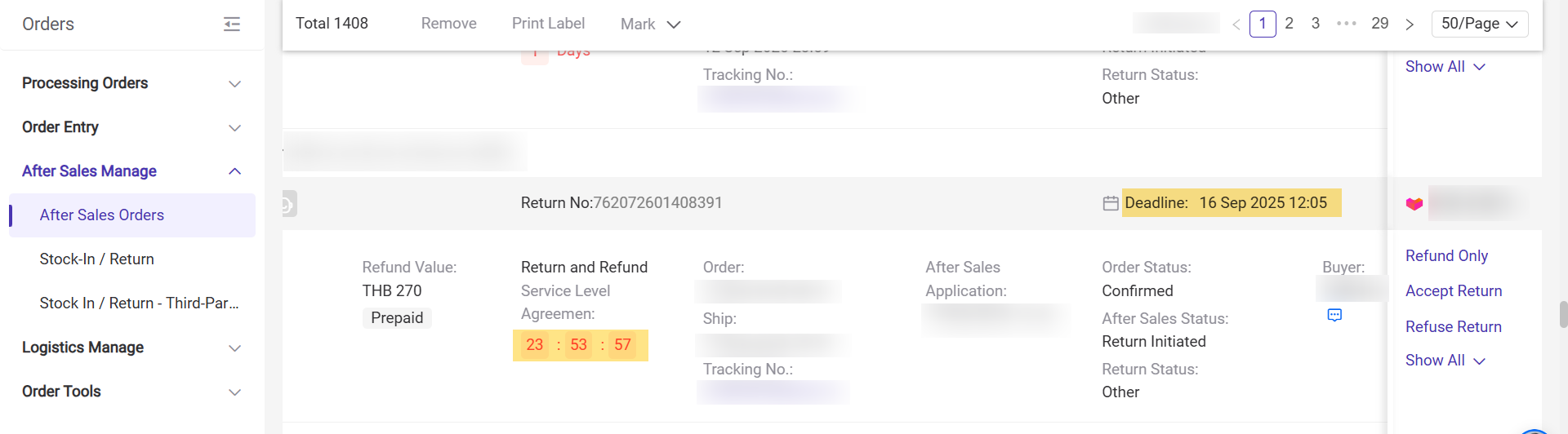This screenshot has height=434, width=1568.
Task: Click the gray icon left of Return No
Action: (x=288, y=203)
